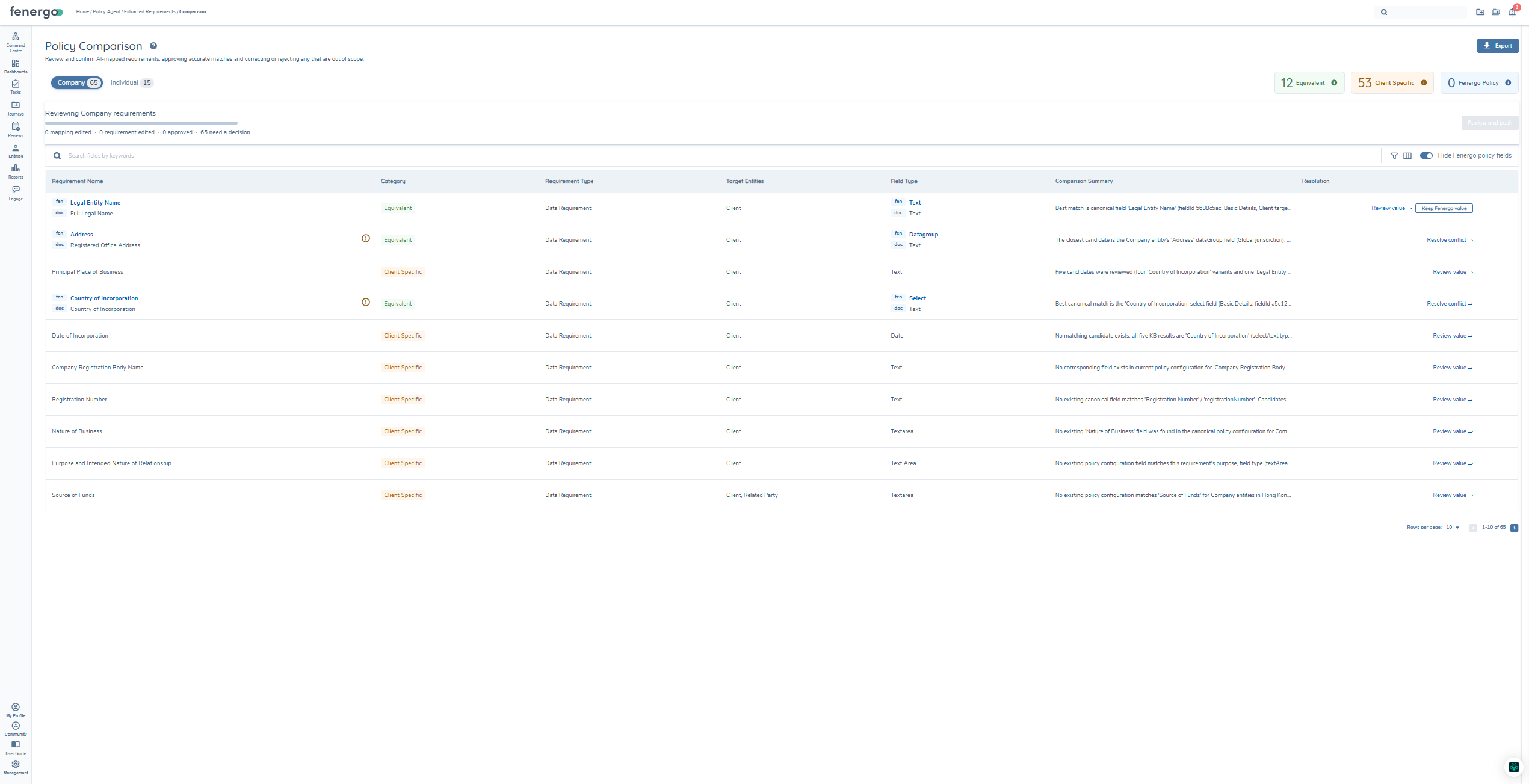The image size is (1529, 784).
Task: Click the review progress bar
Action: pyautogui.click(x=141, y=123)
